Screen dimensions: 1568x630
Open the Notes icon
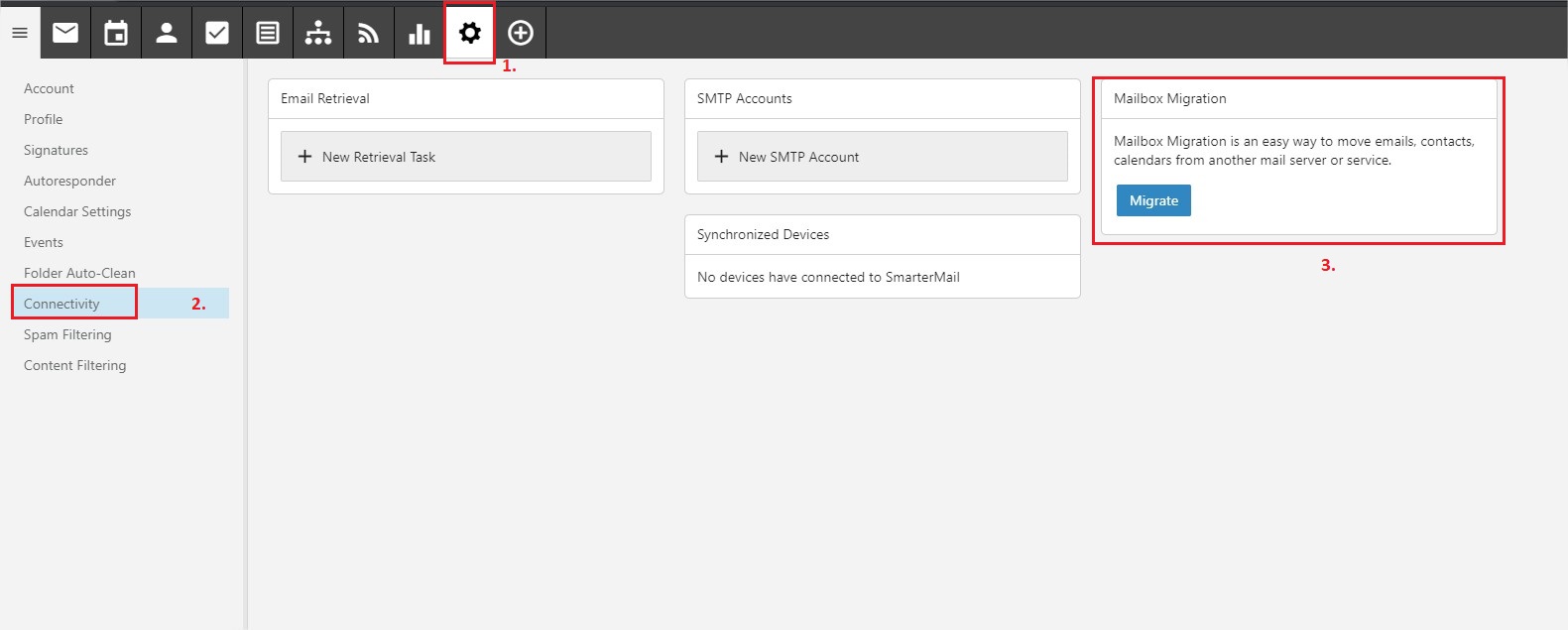pyautogui.click(x=268, y=33)
